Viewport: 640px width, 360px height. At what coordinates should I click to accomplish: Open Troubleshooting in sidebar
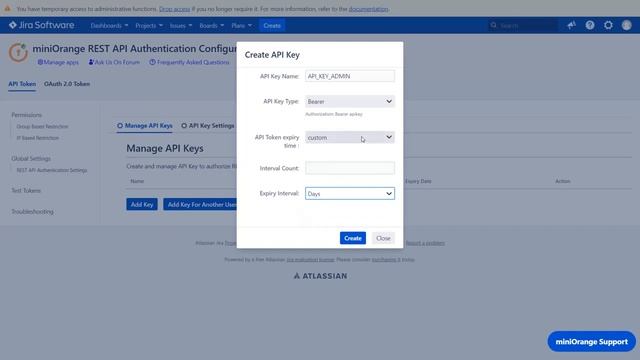tap(32, 212)
